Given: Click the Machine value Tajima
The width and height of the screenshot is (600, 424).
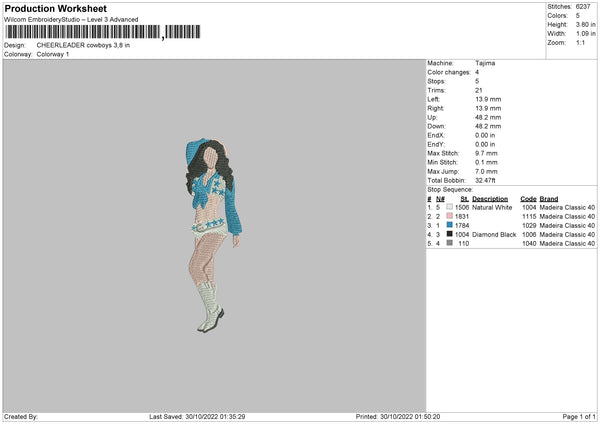Looking at the screenshot, I should pos(485,63).
